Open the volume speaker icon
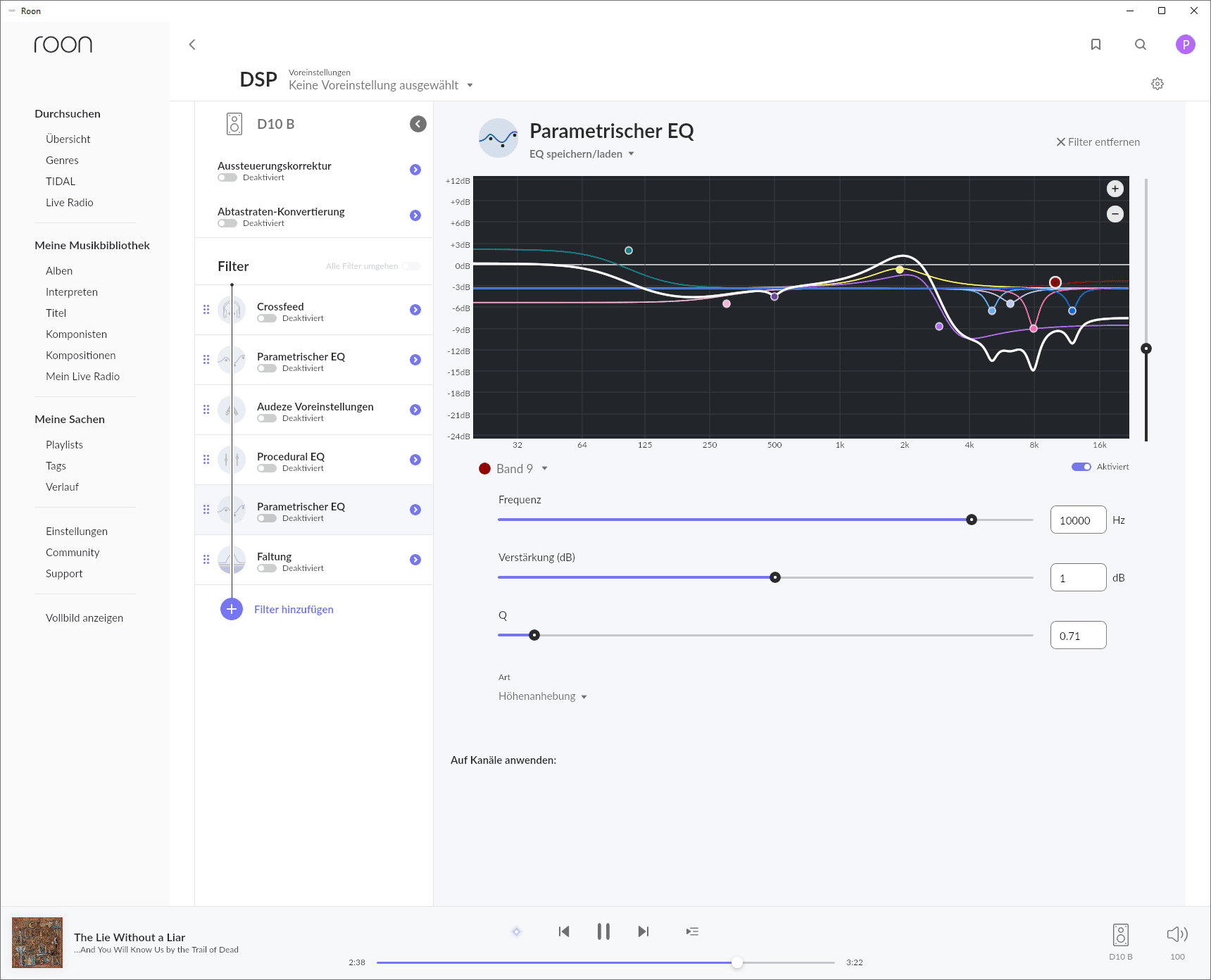 pos(1177,934)
